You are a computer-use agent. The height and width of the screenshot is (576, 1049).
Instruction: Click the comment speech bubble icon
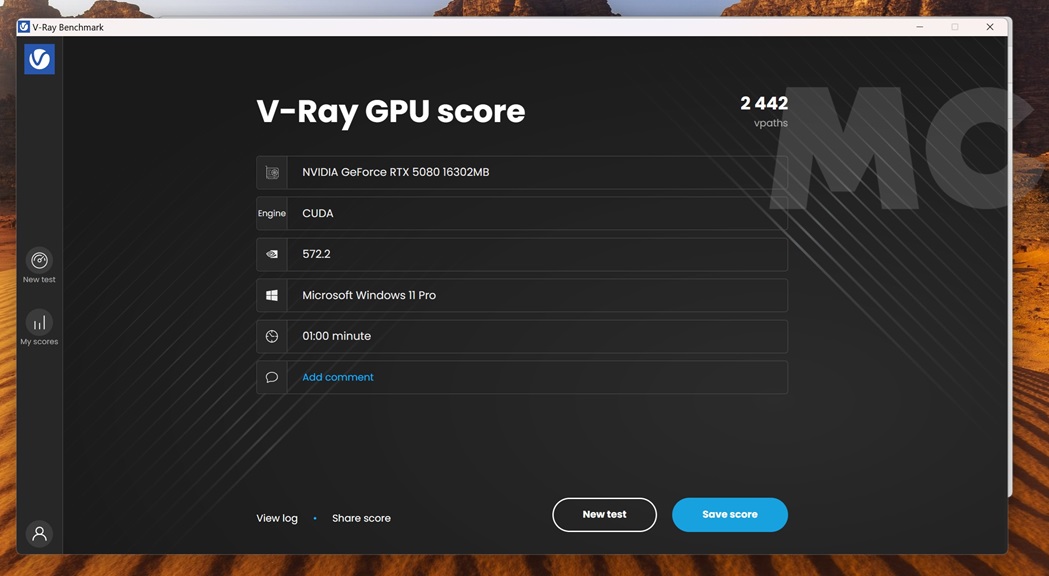point(272,377)
